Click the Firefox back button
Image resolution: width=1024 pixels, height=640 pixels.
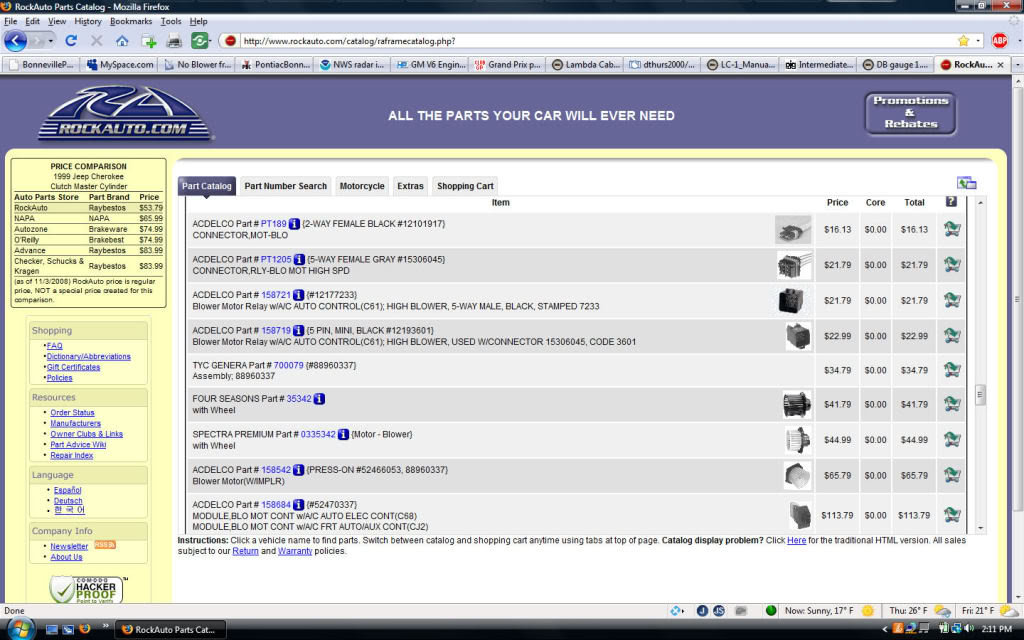[16, 40]
